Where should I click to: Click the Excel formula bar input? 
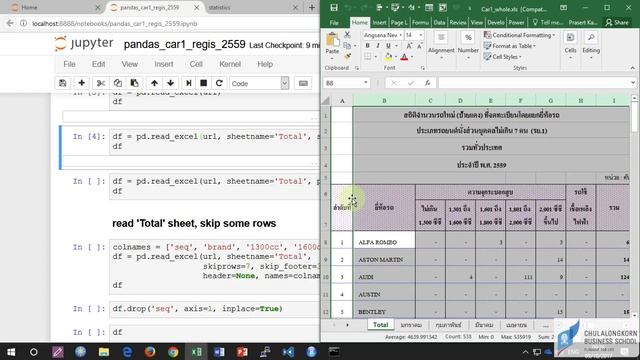pyautogui.click(x=533, y=83)
